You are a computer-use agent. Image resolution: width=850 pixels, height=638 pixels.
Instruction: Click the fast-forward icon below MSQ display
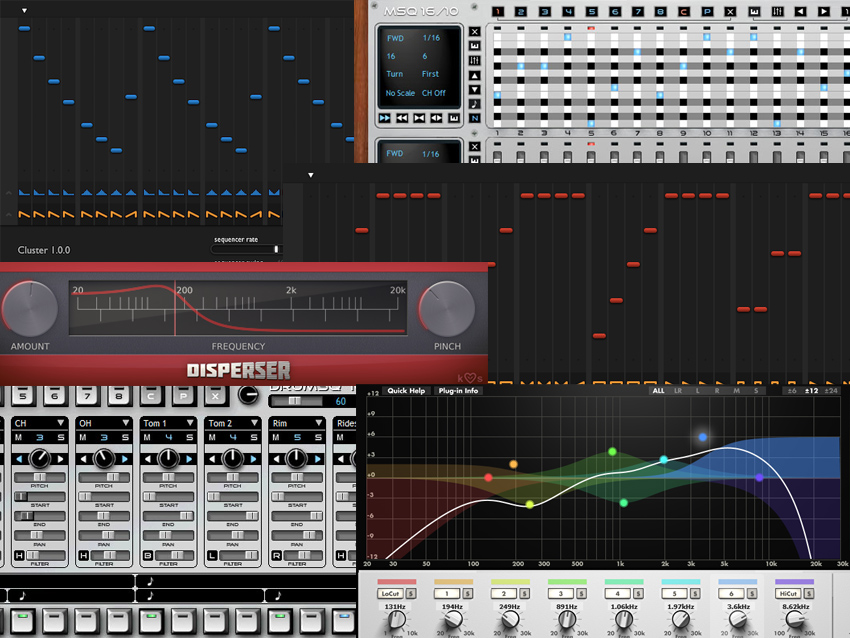[384, 118]
